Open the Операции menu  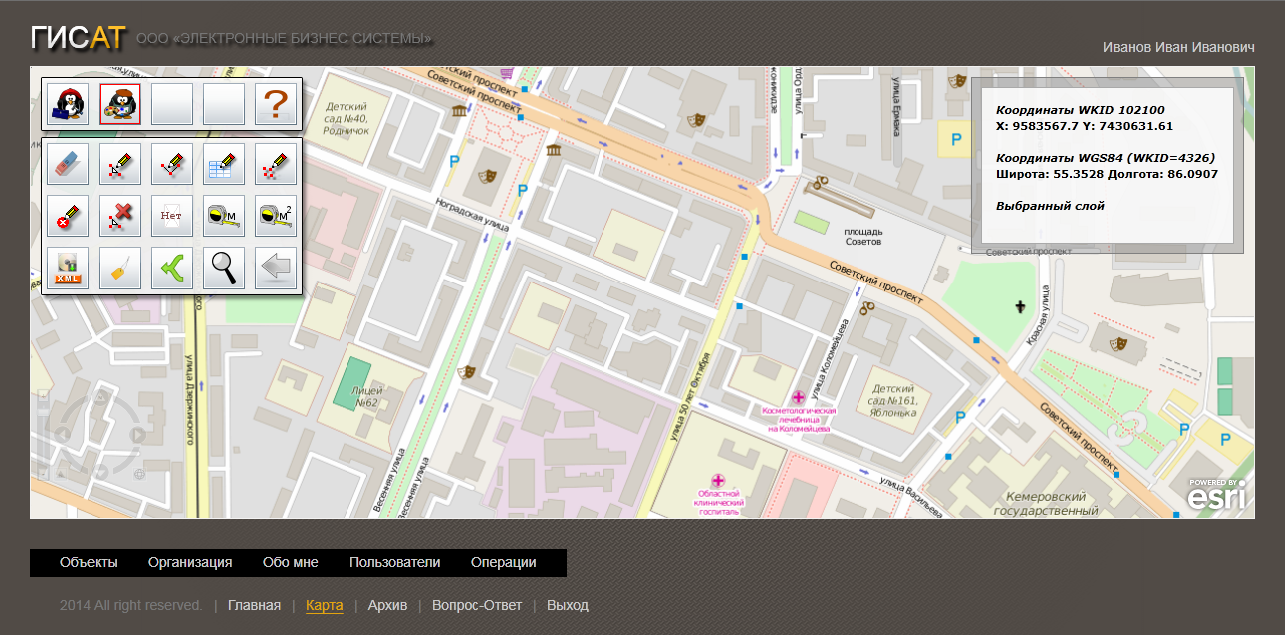tap(503, 562)
